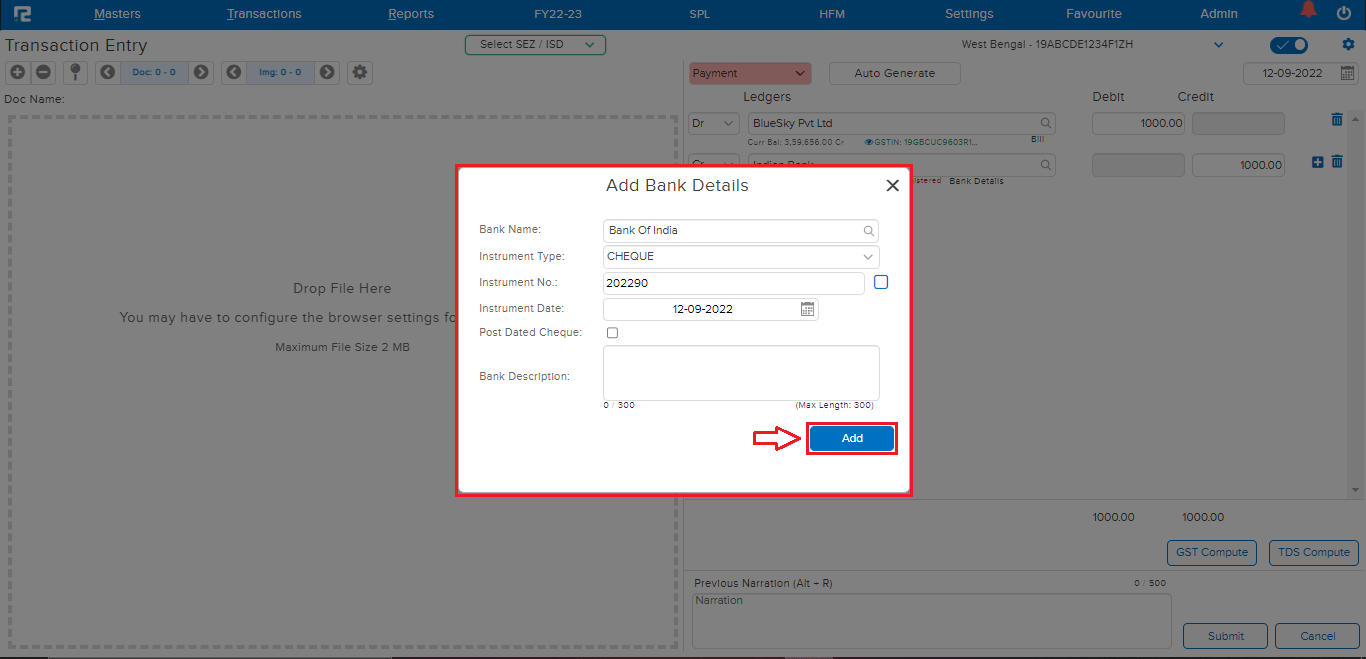This screenshot has height=659, width=1366.
Task: Click the next Doc navigation arrow
Action: click(200, 72)
